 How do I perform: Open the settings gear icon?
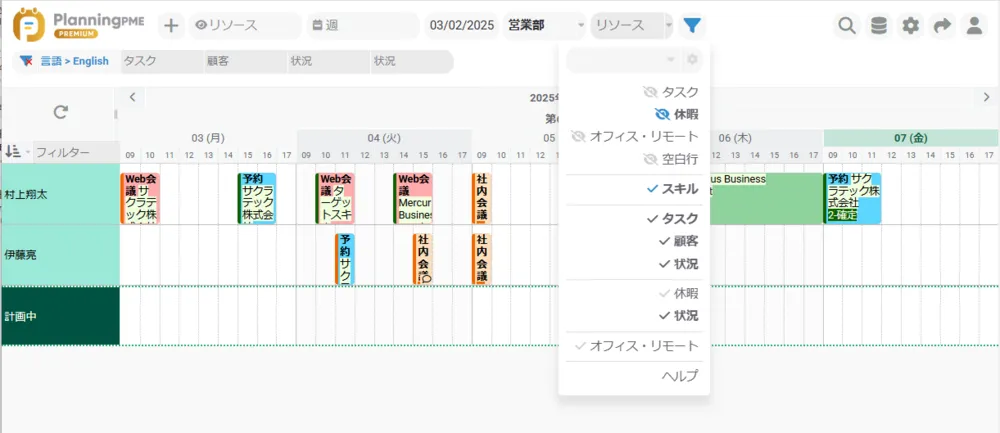(911, 26)
